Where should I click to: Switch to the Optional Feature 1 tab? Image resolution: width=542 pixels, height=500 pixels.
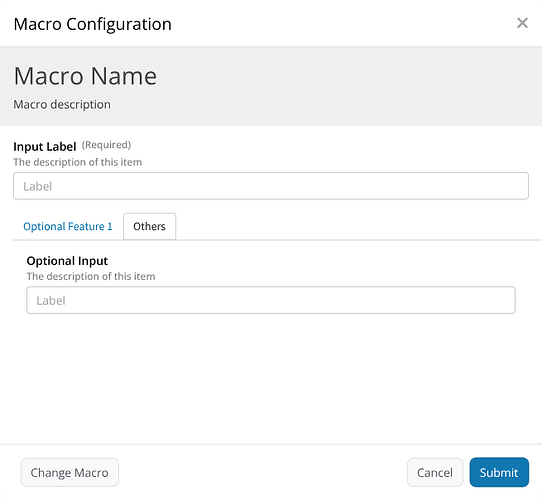(x=68, y=226)
